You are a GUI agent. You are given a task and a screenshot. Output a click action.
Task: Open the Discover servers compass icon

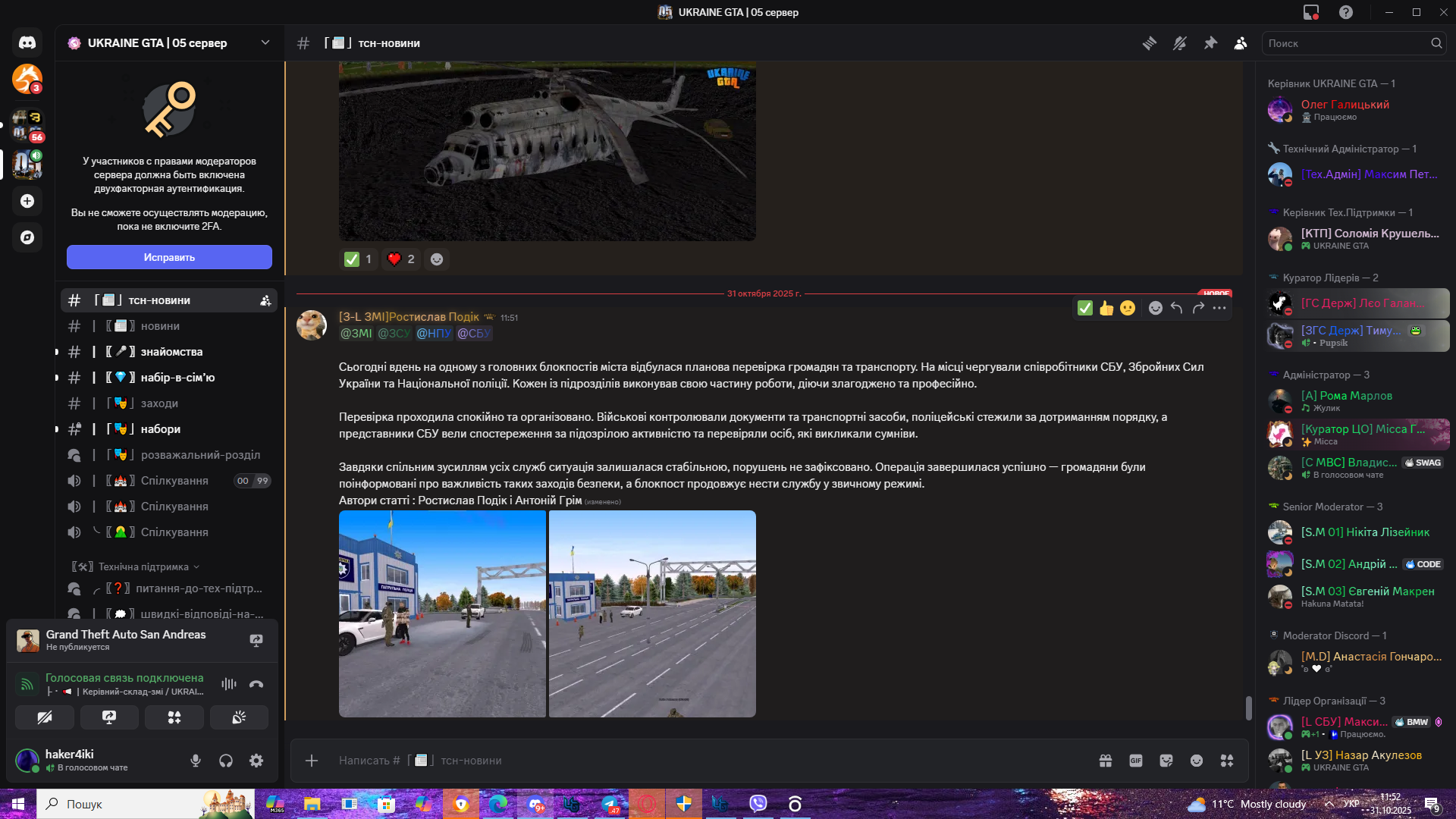pyautogui.click(x=27, y=237)
